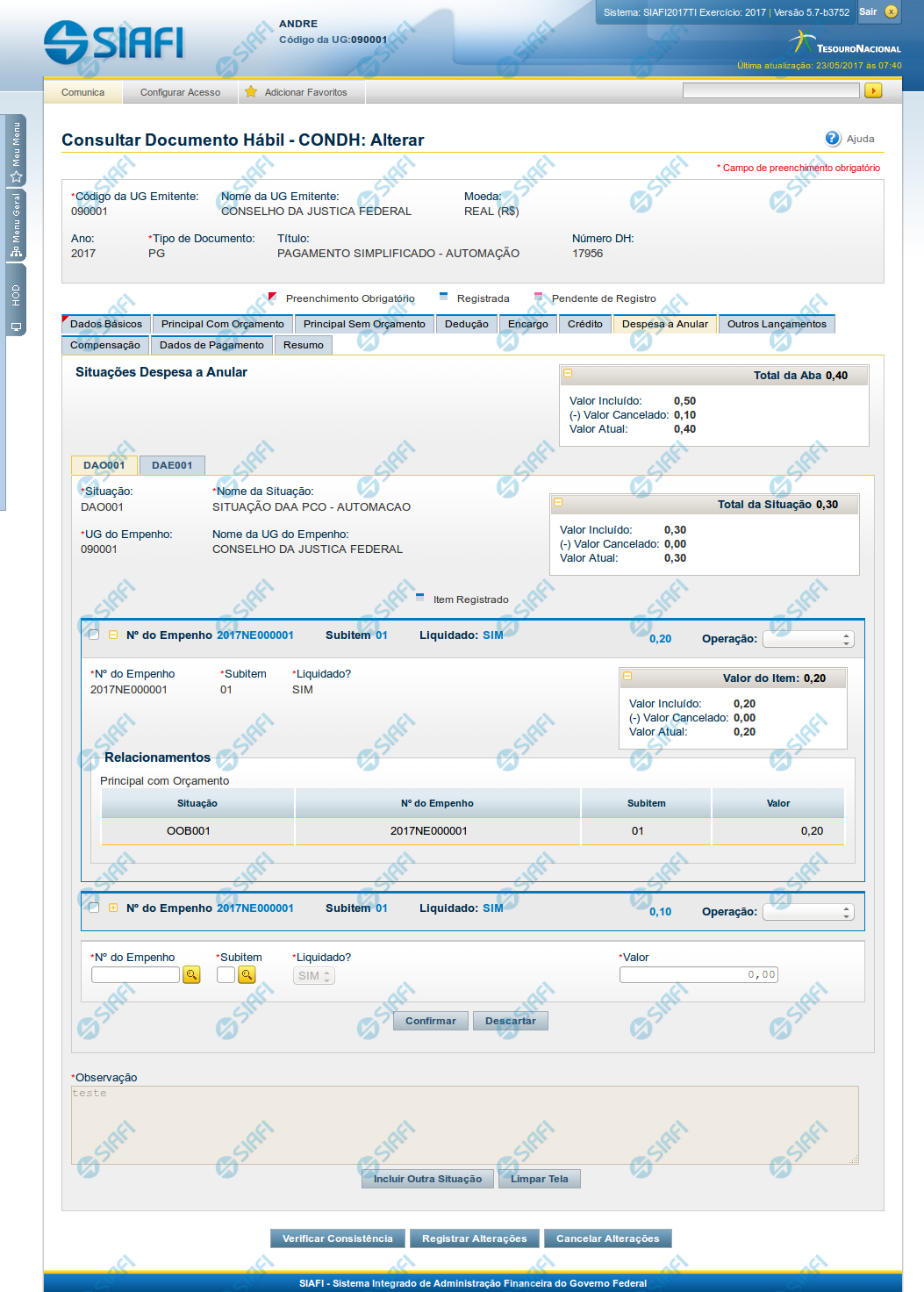Click the yellow go arrow beside search field

pyautogui.click(x=872, y=90)
